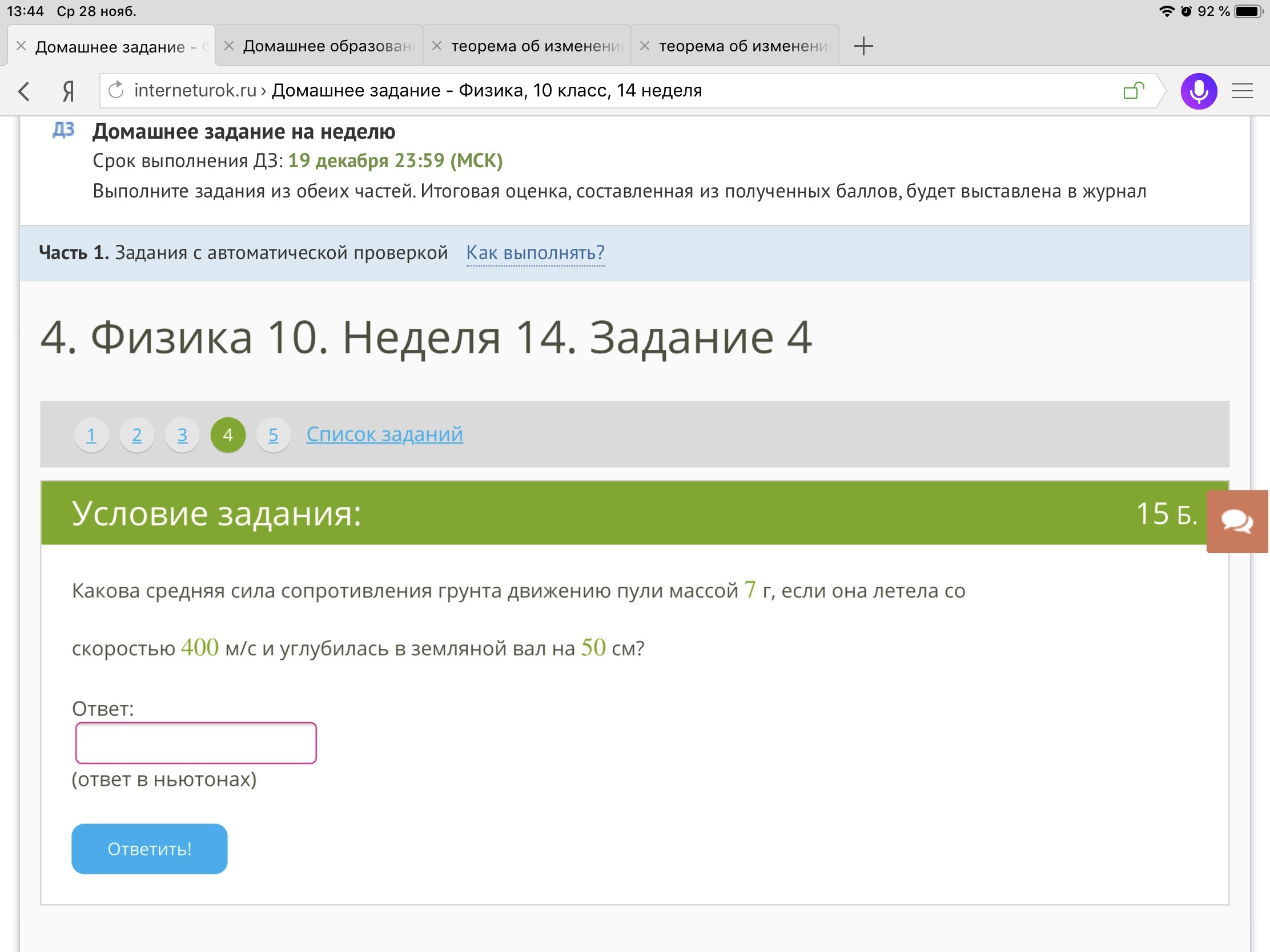Image resolution: width=1270 pixels, height=952 pixels.
Task: Tap the browser back arrow
Action: tap(24, 91)
